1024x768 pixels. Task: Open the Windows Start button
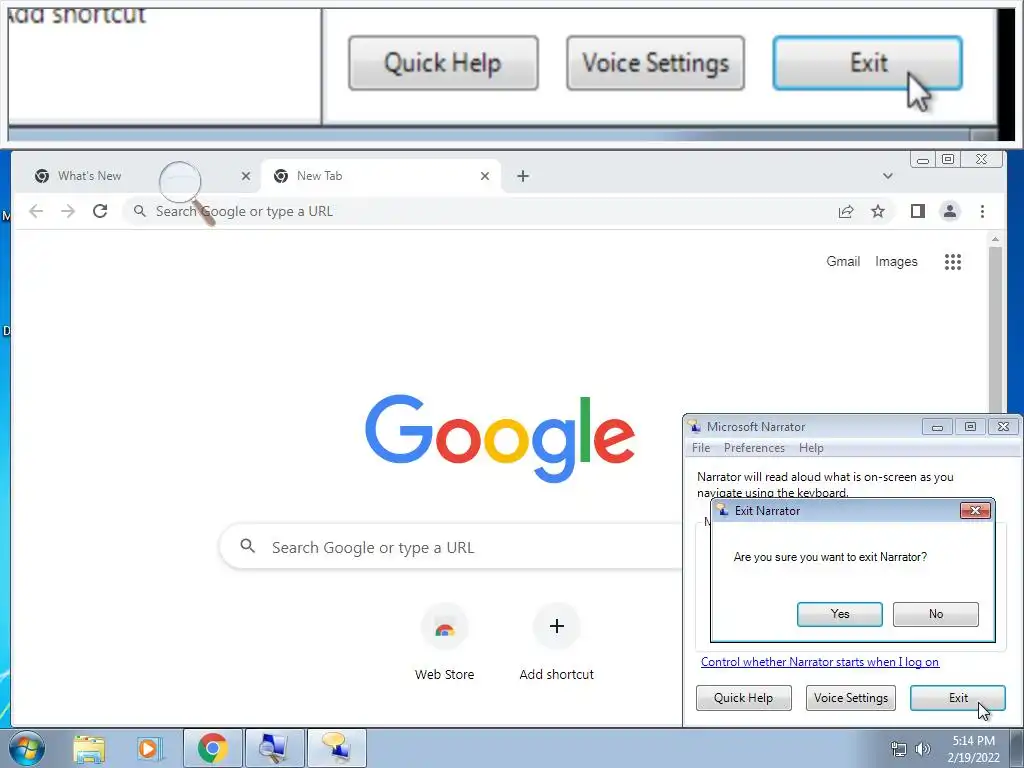coord(27,748)
